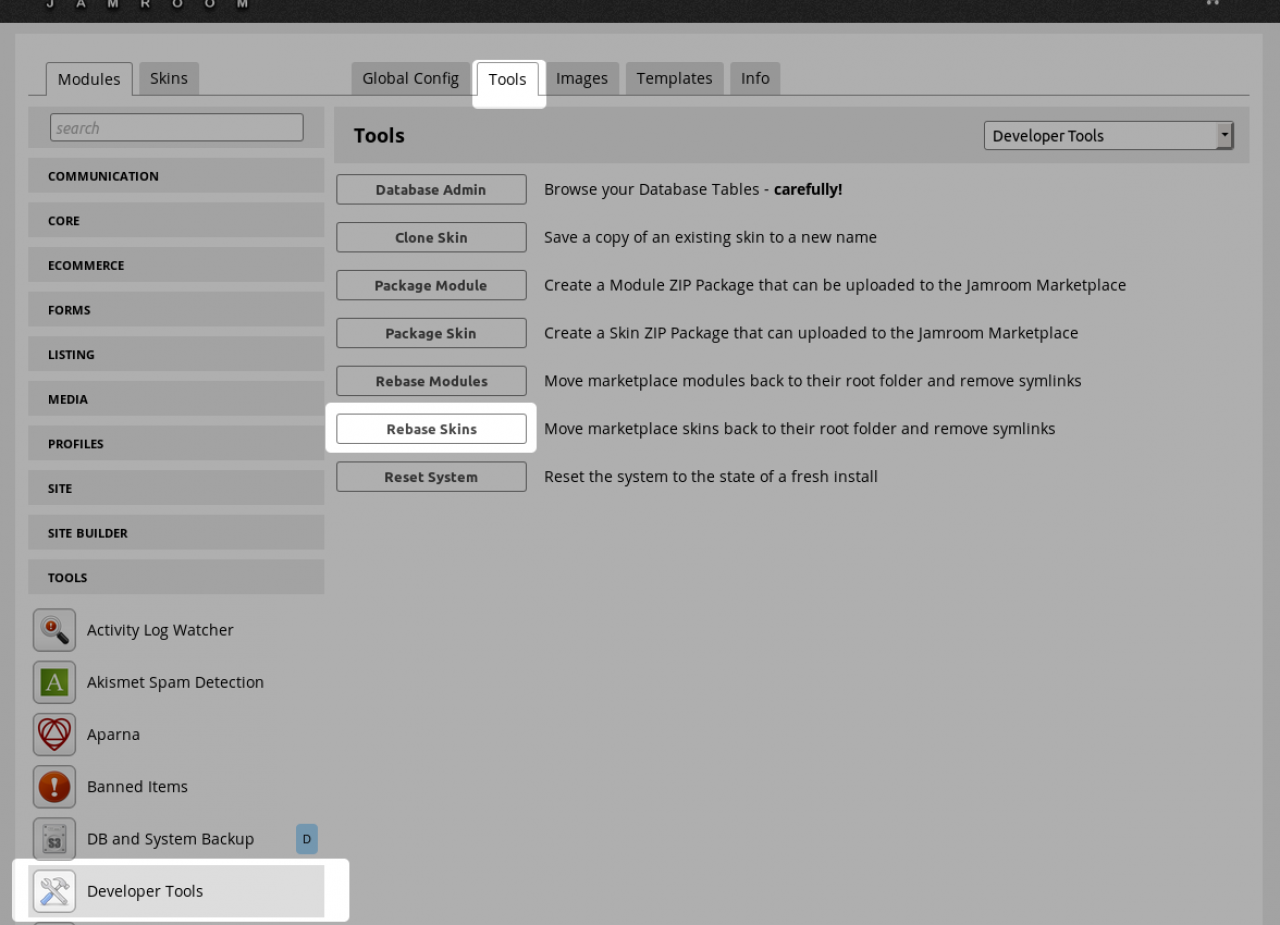Open the Developer Tools dropdown selector
The height and width of the screenshot is (925, 1280).
tap(1108, 136)
